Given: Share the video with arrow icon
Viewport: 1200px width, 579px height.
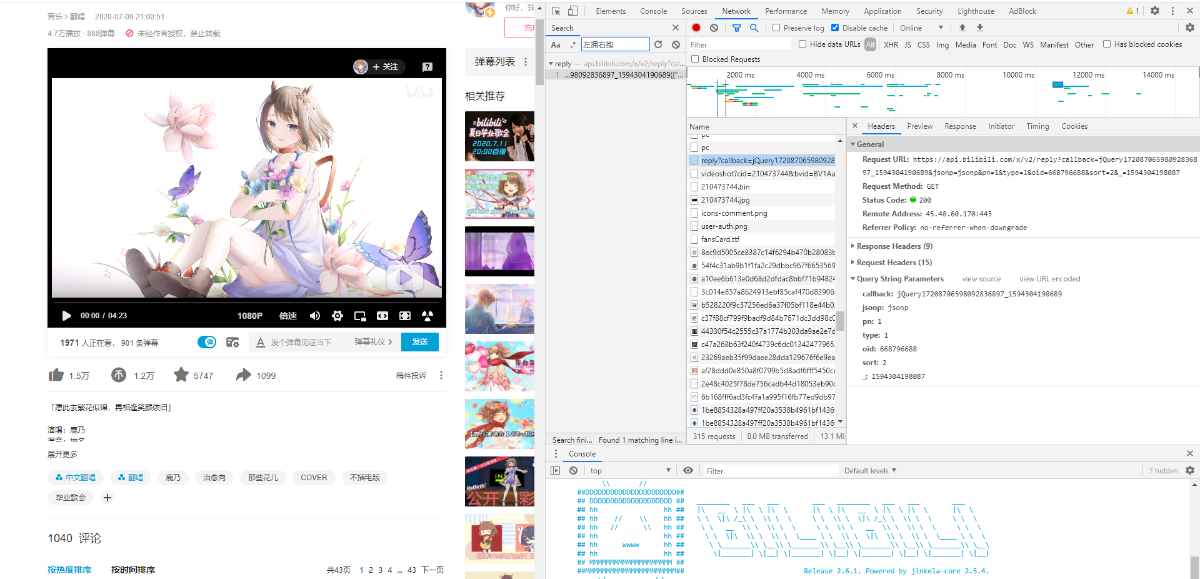Looking at the screenshot, I should (243, 375).
